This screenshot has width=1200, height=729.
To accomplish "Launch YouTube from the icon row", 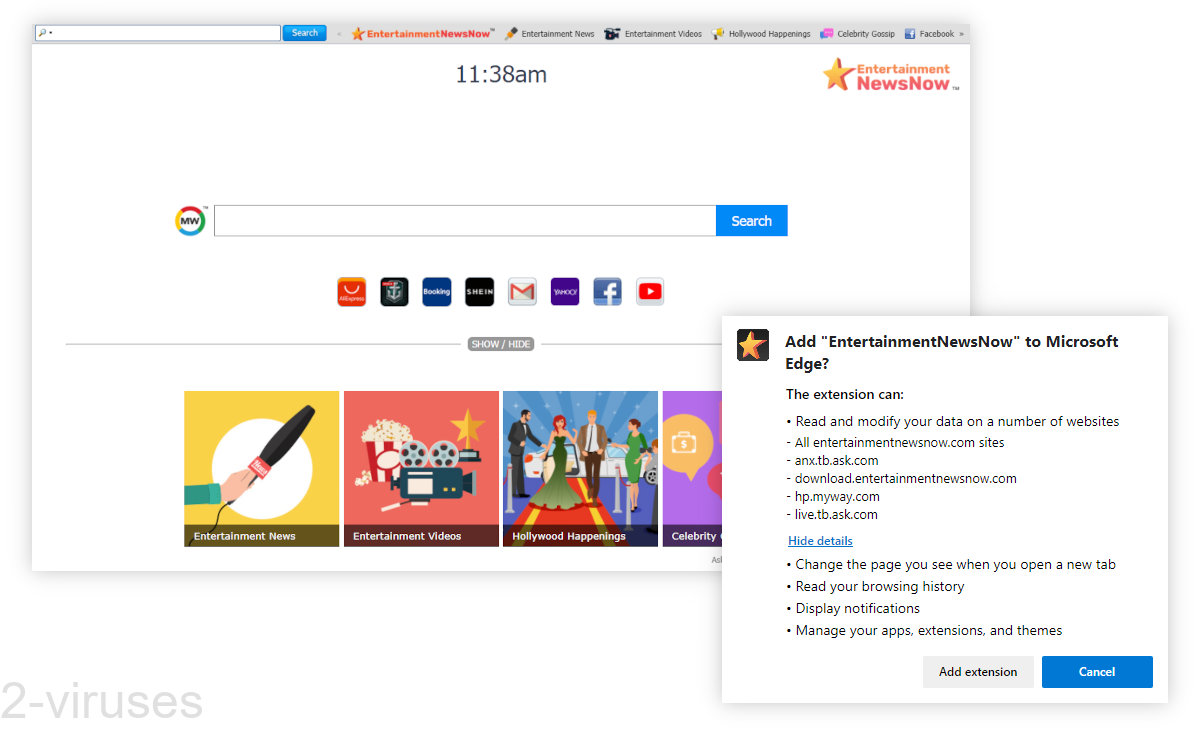I will [x=650, y=291].
